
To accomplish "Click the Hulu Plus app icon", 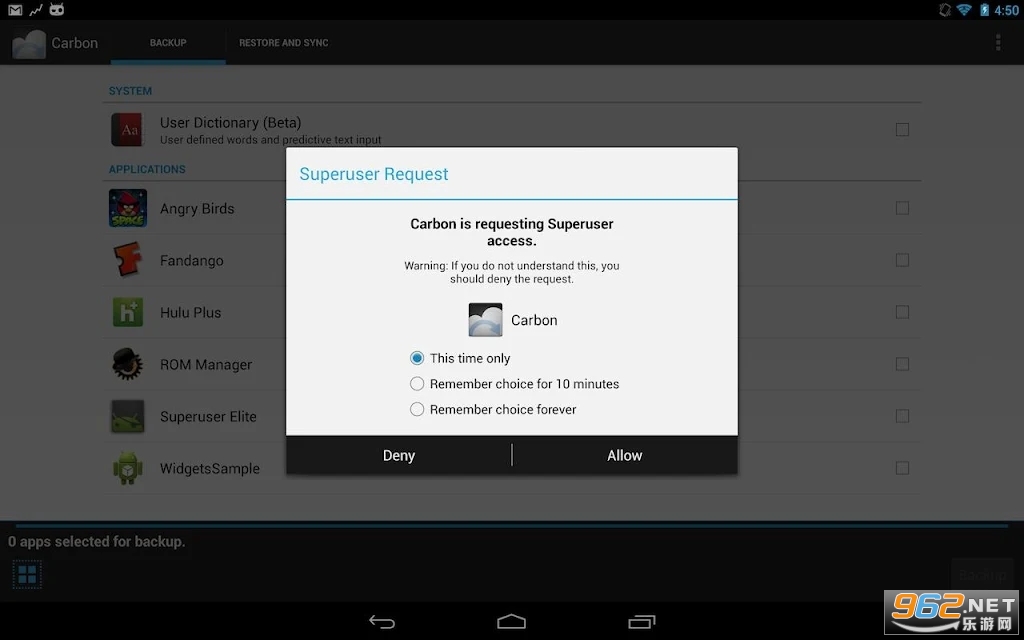I will [x=127, y=312].
